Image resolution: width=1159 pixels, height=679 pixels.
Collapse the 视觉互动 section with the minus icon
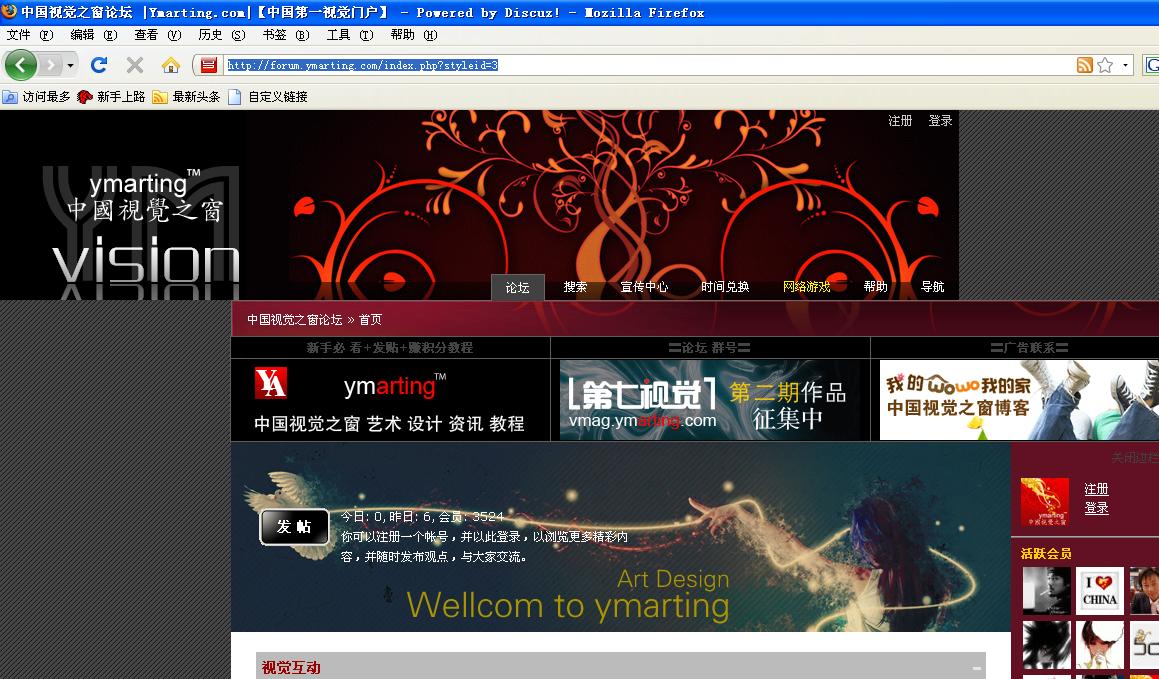[977, 668]
